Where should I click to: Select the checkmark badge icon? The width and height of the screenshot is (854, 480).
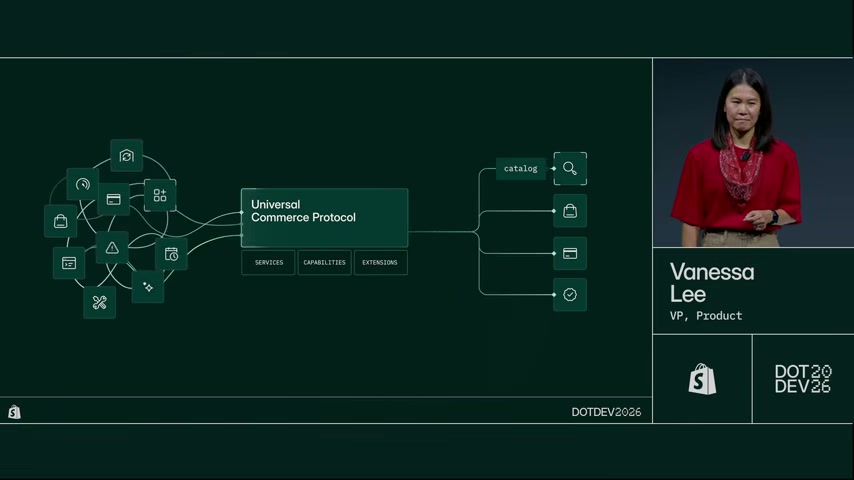(x=570, y=295)
